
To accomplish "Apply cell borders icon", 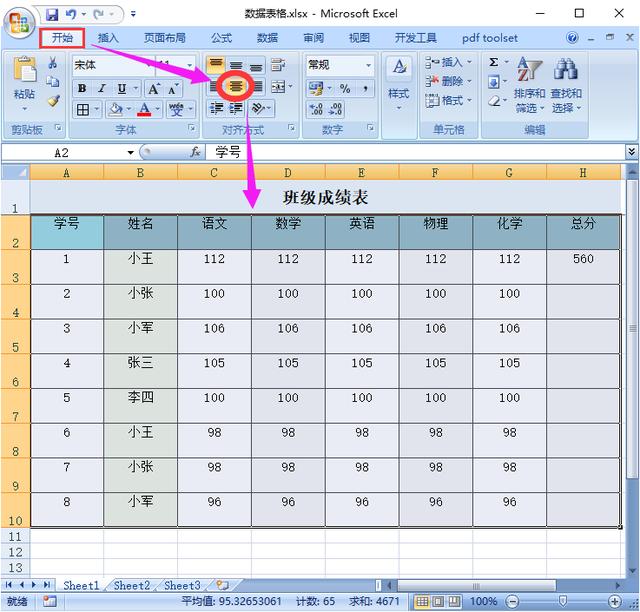I will point(83,109).
